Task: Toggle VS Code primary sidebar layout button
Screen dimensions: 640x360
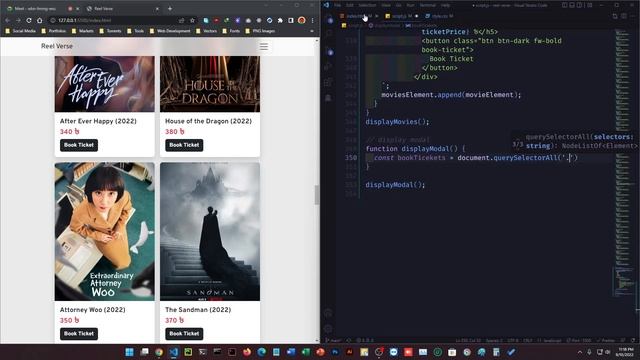Action: (565, 5)
